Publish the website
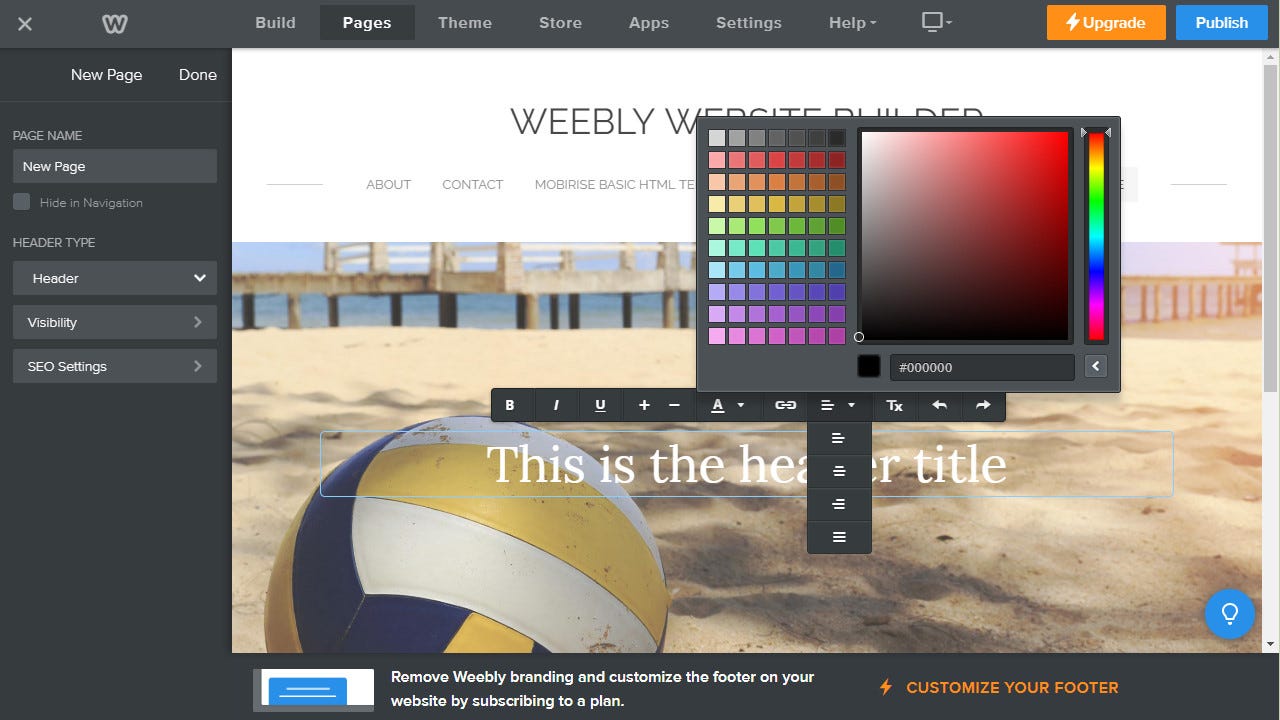Screen dimensions: 1280x720 pyautogui.click(x=1222, y=22)
